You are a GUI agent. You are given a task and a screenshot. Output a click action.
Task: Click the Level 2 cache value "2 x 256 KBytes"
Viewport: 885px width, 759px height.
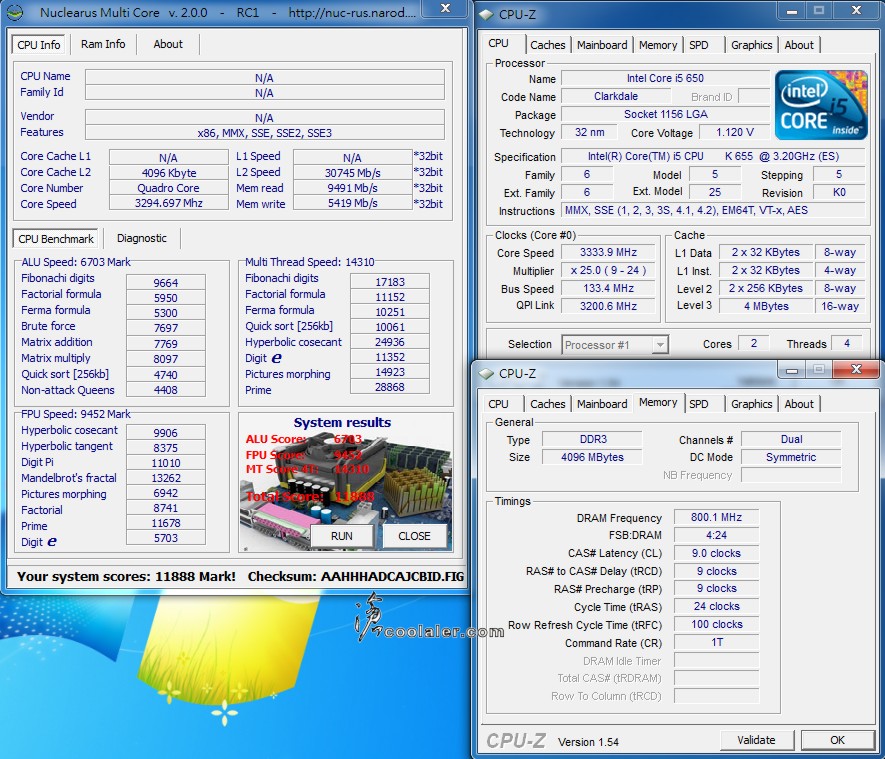766,288
